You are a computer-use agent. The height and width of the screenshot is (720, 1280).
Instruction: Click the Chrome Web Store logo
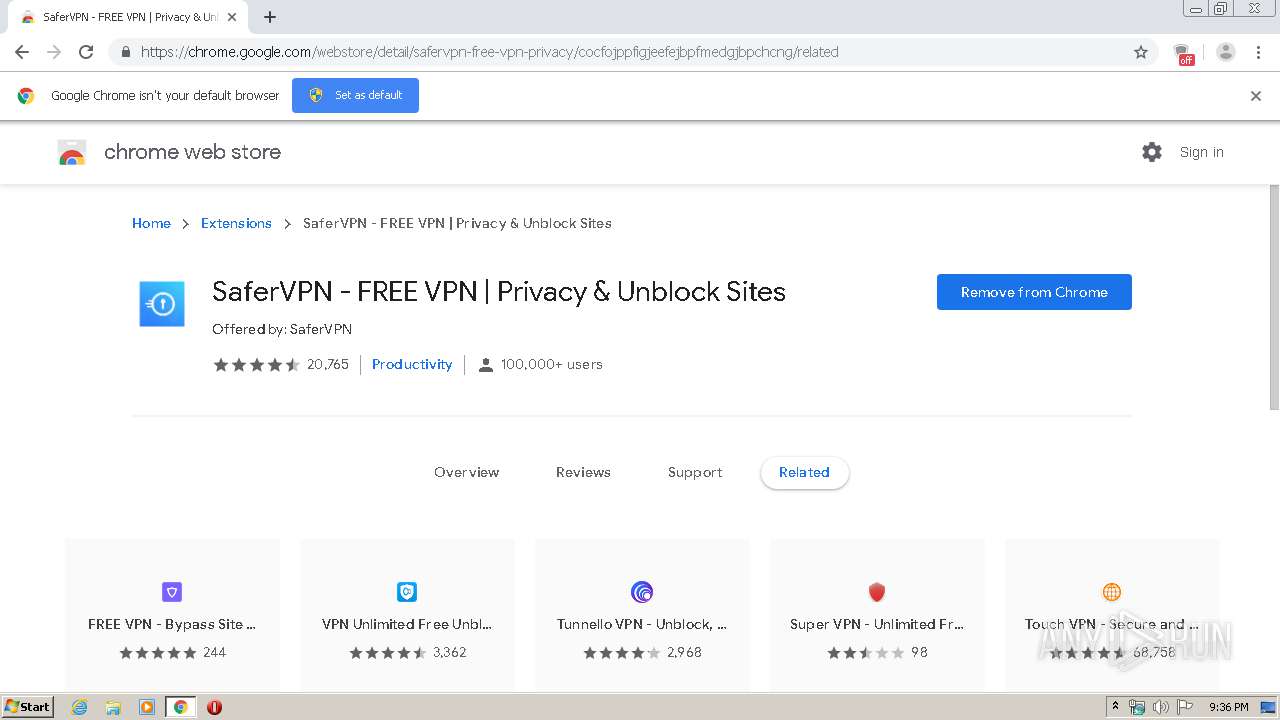pos(72,152)
